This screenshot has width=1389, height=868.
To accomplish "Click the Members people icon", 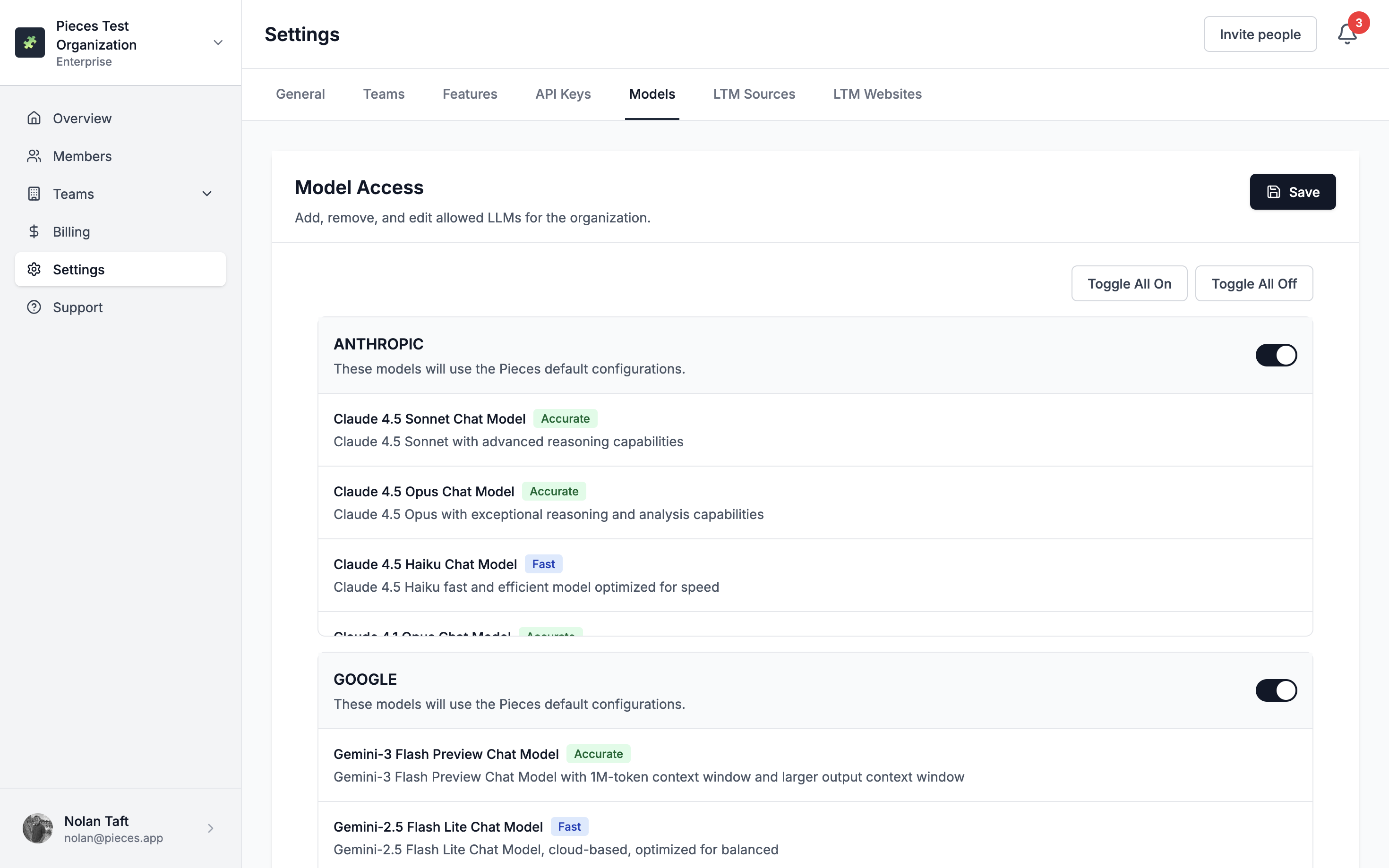I will (34, 156).
